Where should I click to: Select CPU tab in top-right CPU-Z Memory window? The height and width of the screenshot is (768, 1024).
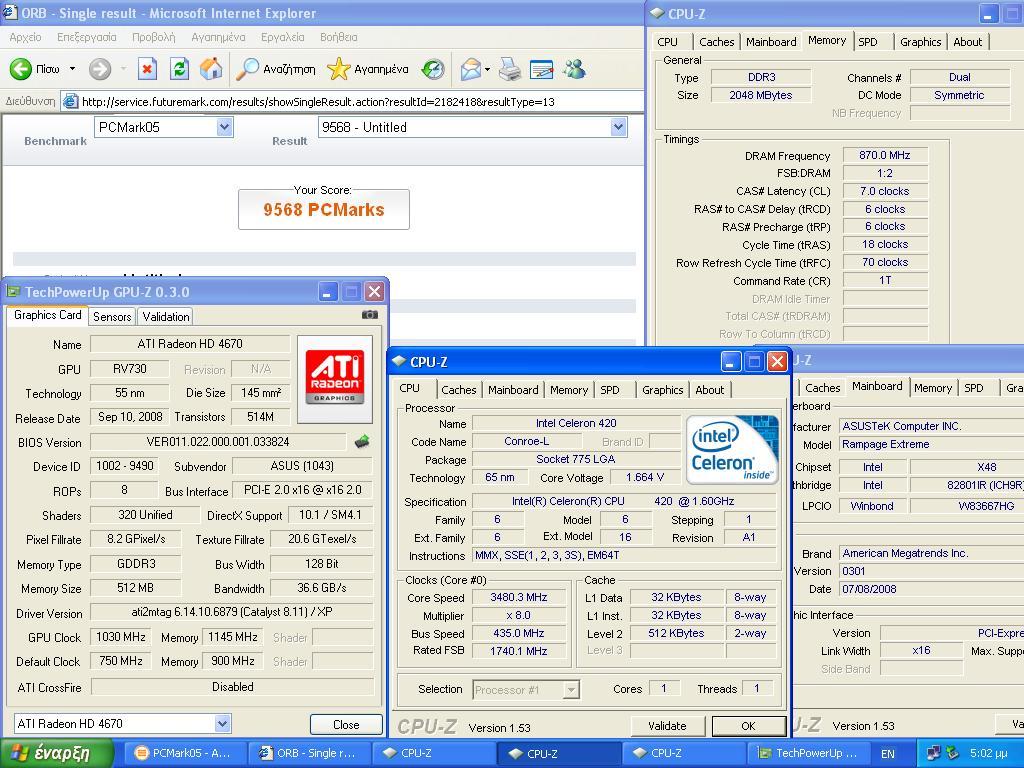[x=667, y=42]
